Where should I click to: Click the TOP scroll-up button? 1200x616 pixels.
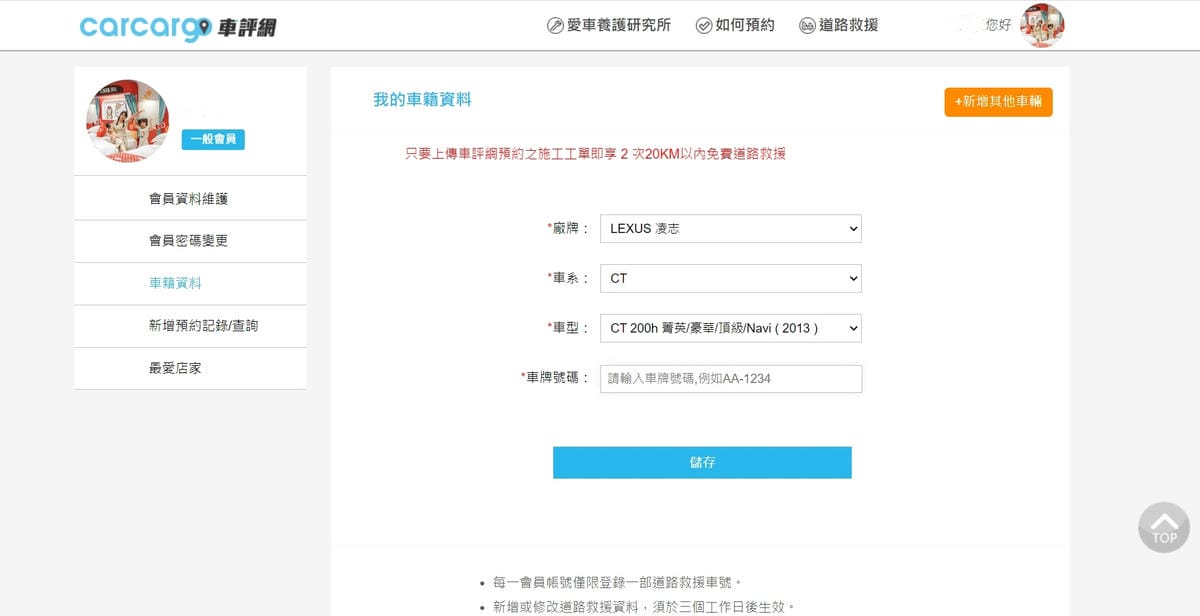point(1164,527)
